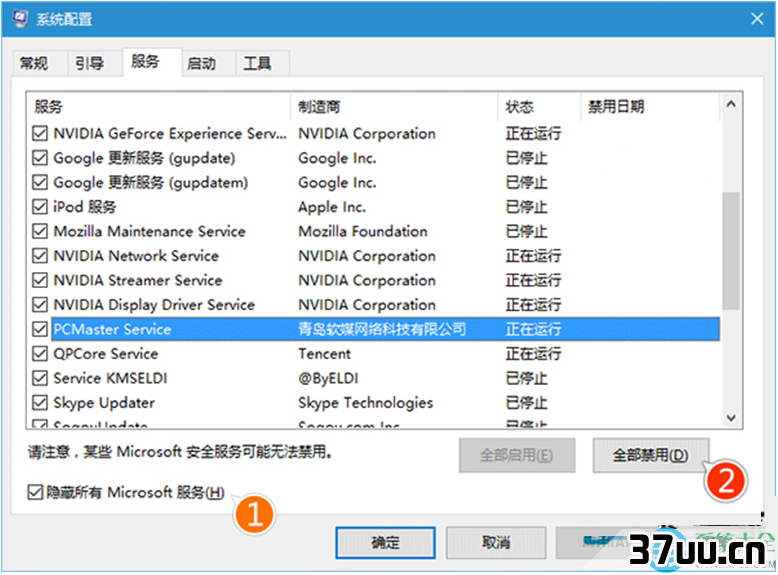Click 正在运行 status in QPCore Service row
778x575 pixels.
tap(533, 353)
